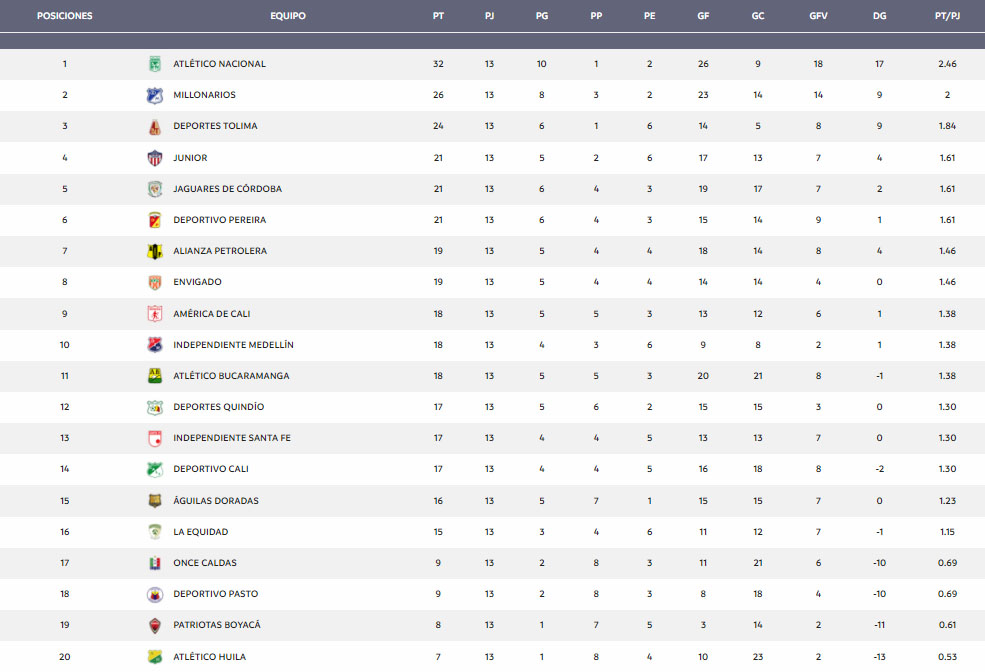Click the Millonarios team crest
Image resolution: width=985 pixels, height=672 pixels.
click(x=155, y=95)
